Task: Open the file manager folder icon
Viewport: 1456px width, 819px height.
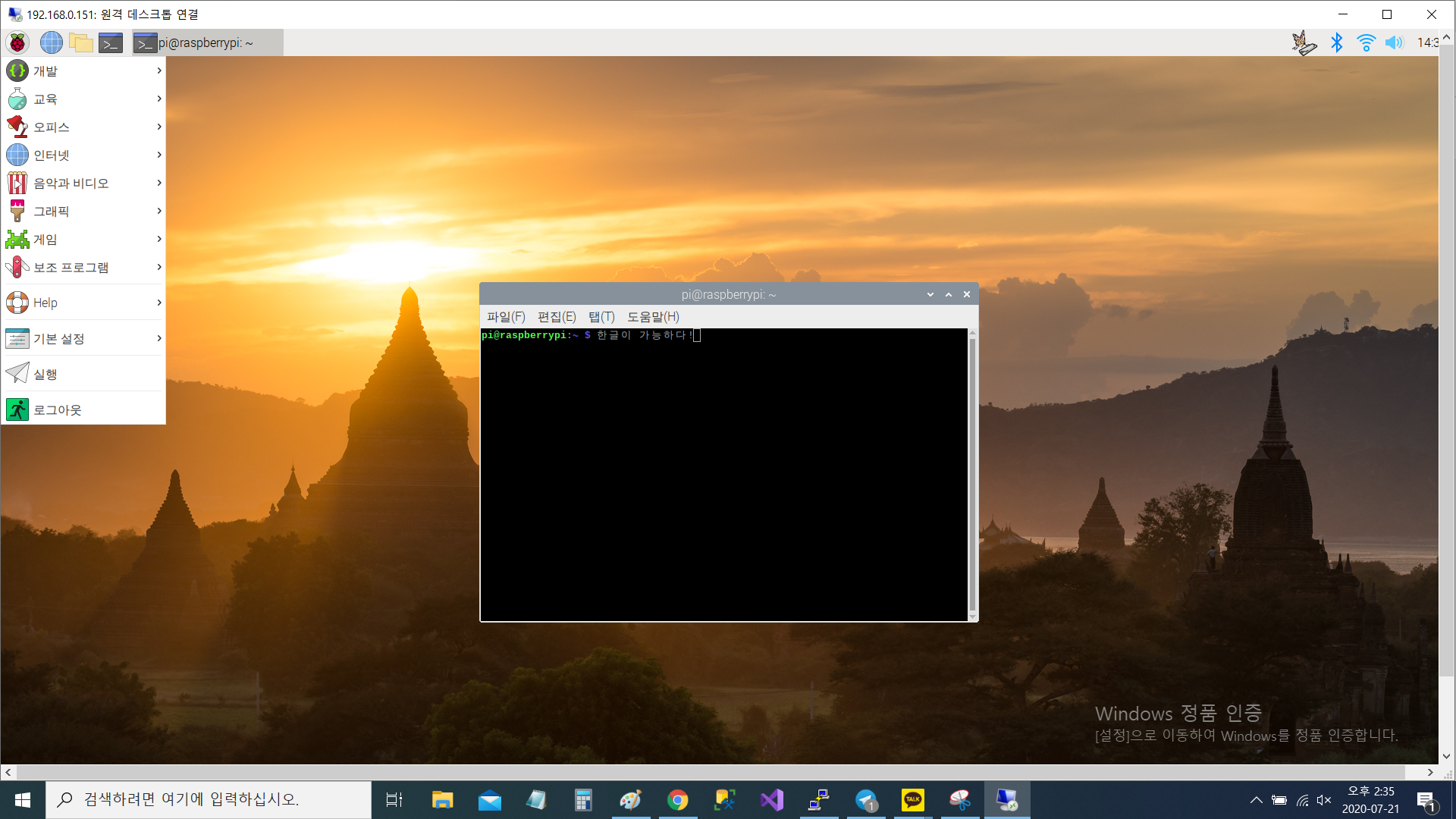Action: point(81,42)
